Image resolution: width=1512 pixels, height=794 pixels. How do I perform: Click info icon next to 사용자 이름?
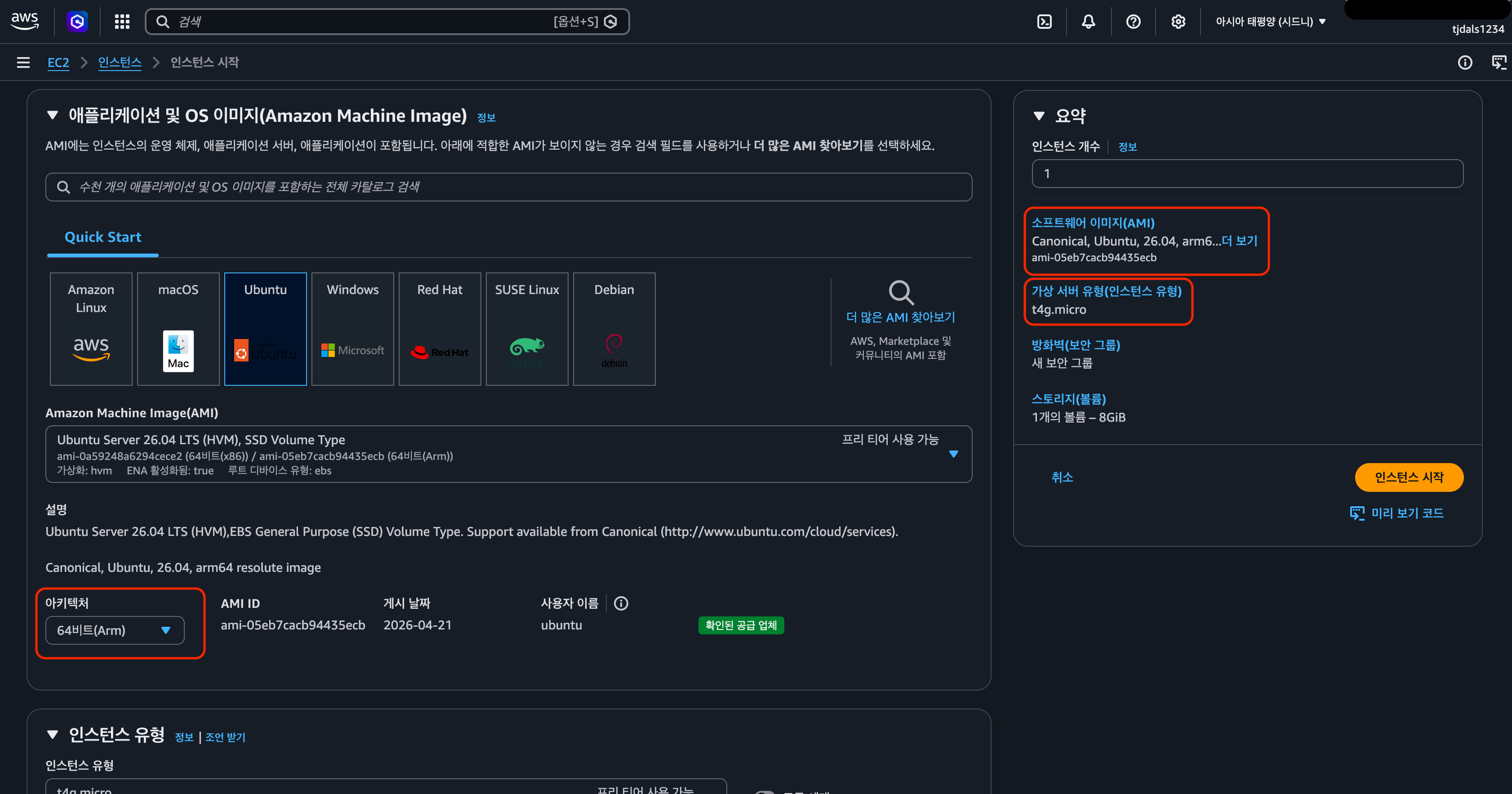pos(621,603)
